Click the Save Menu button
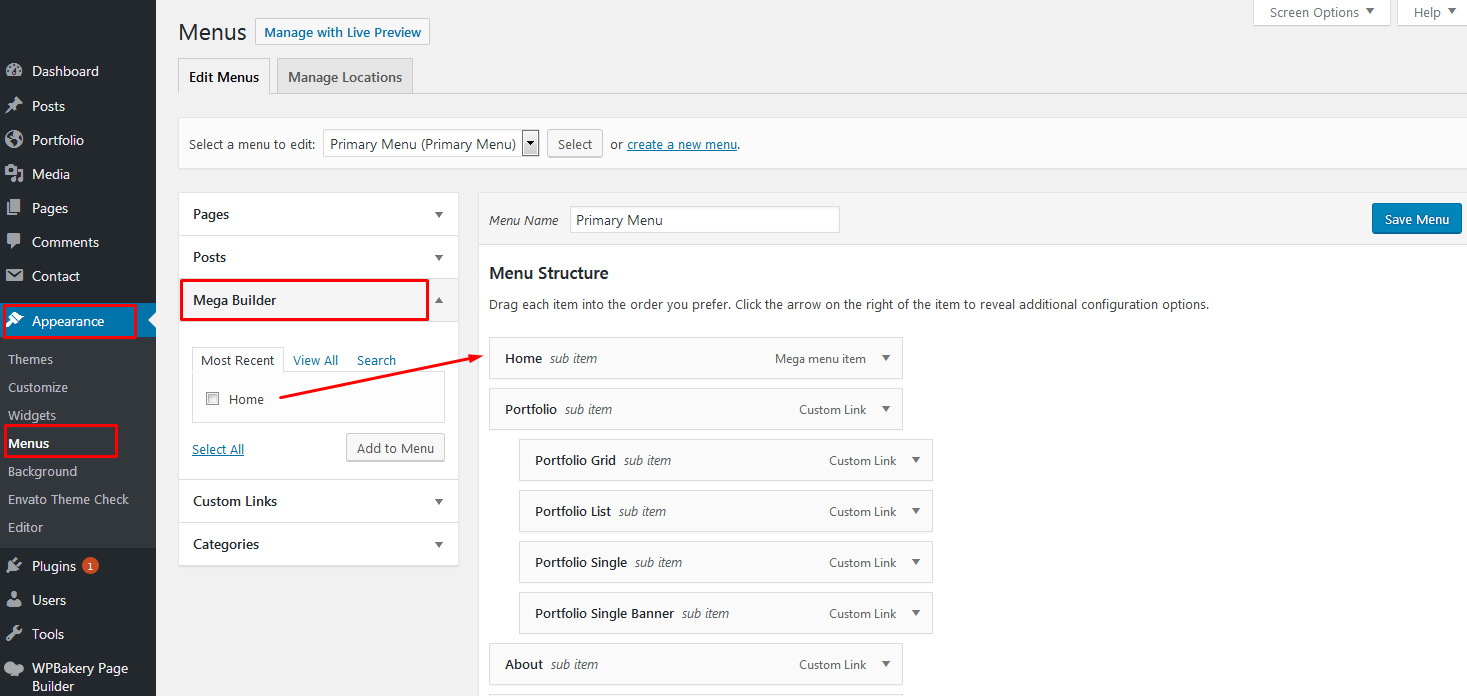Viewport: 1467px width, 696px height. (1416, 219)
